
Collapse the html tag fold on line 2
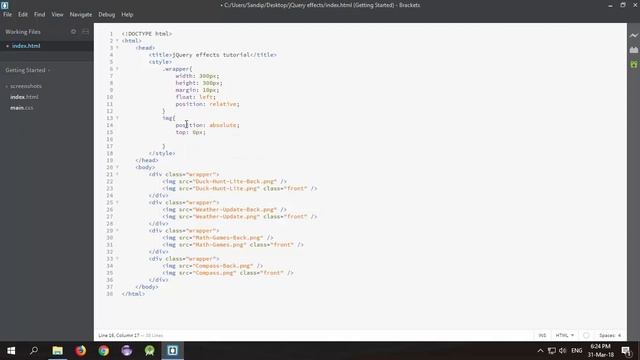[117, 41]
